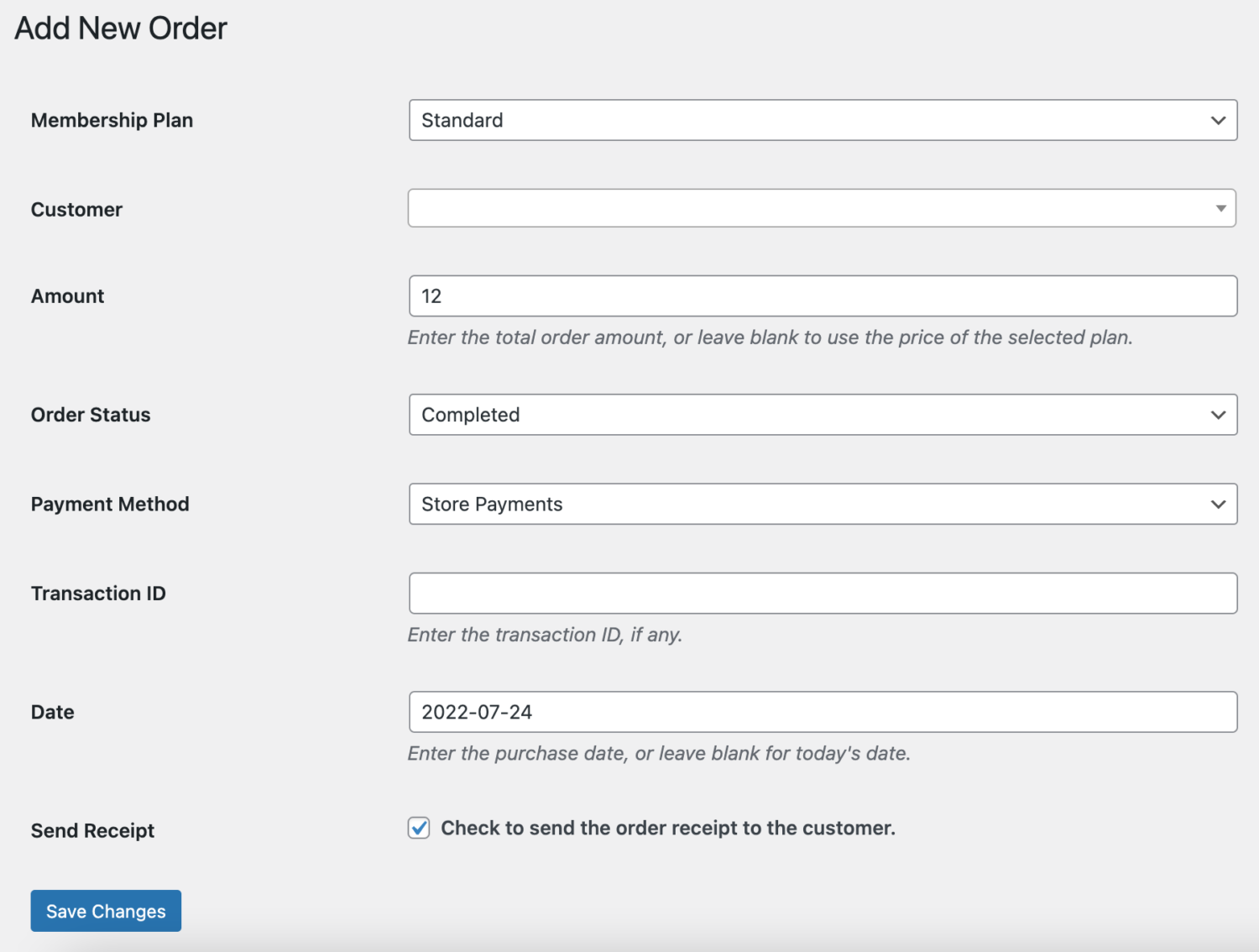Open the empty Customer select box

[822, 208]
